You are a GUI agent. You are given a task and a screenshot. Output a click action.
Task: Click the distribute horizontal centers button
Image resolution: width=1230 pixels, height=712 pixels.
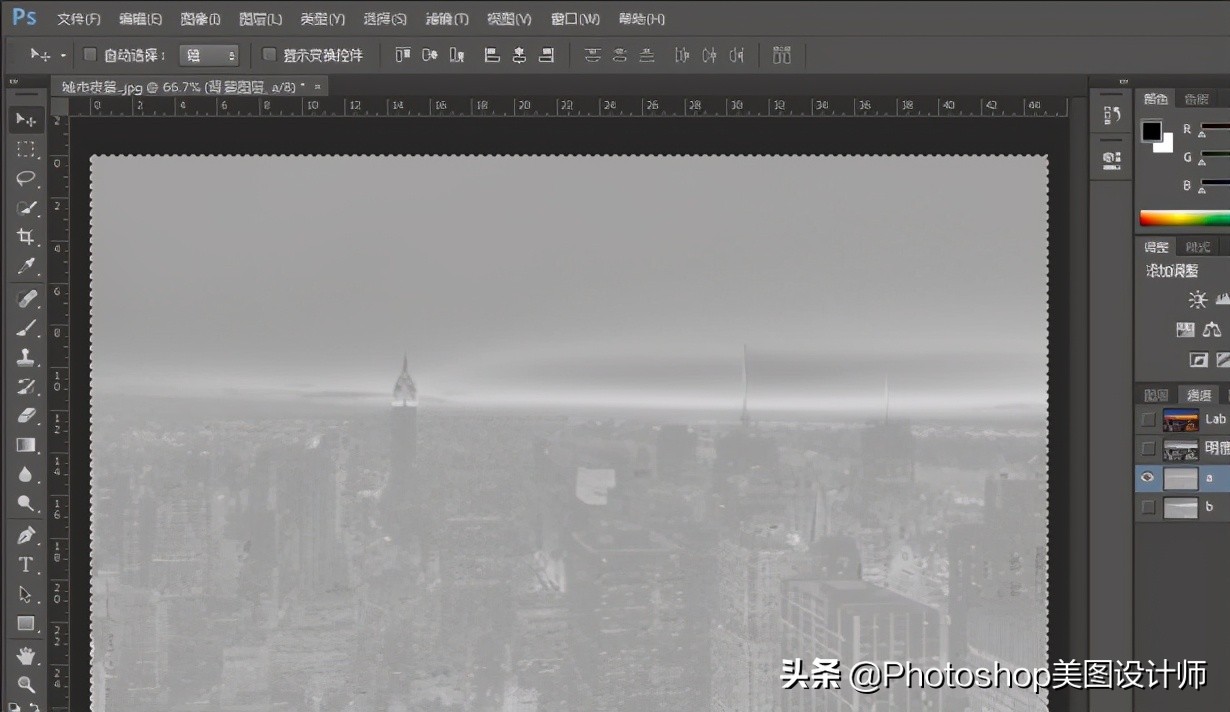click(x=708, y=55)
